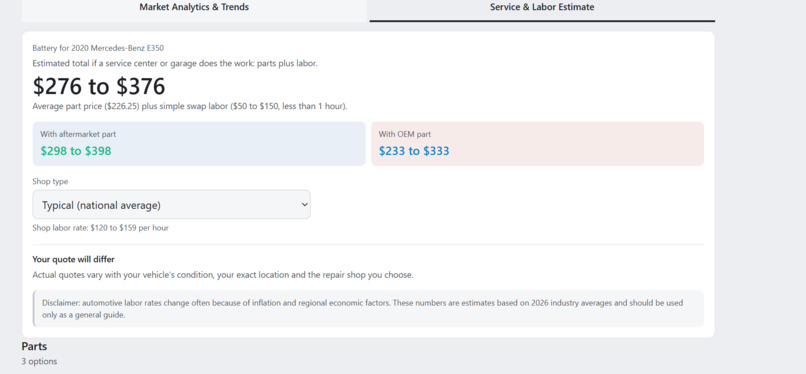This screenshot has height=374, width=806.
Task: Click the Shop labor rate text
Action: 100,228
